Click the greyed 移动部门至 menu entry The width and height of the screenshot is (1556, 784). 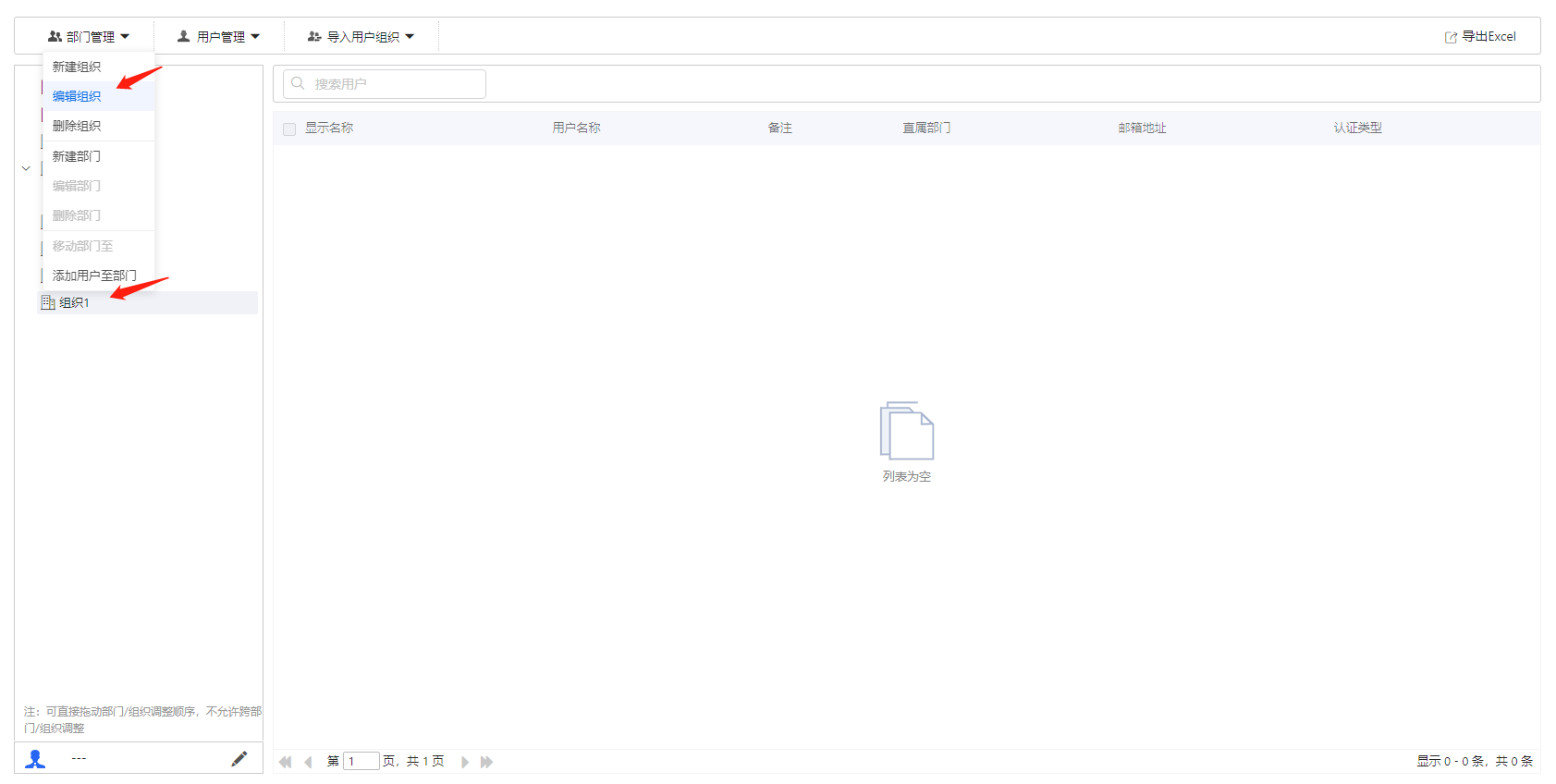(x=98, y=246)
